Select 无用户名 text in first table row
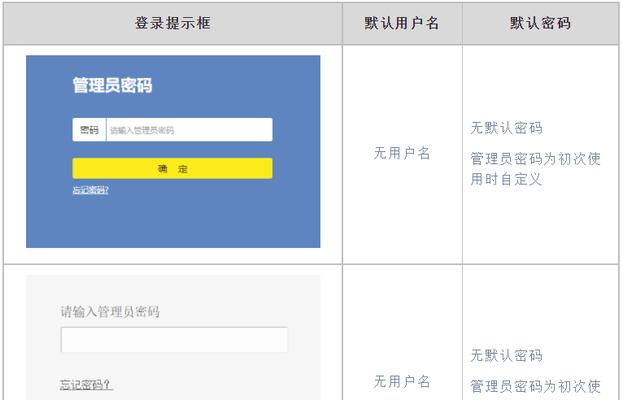 coord(402,153)
